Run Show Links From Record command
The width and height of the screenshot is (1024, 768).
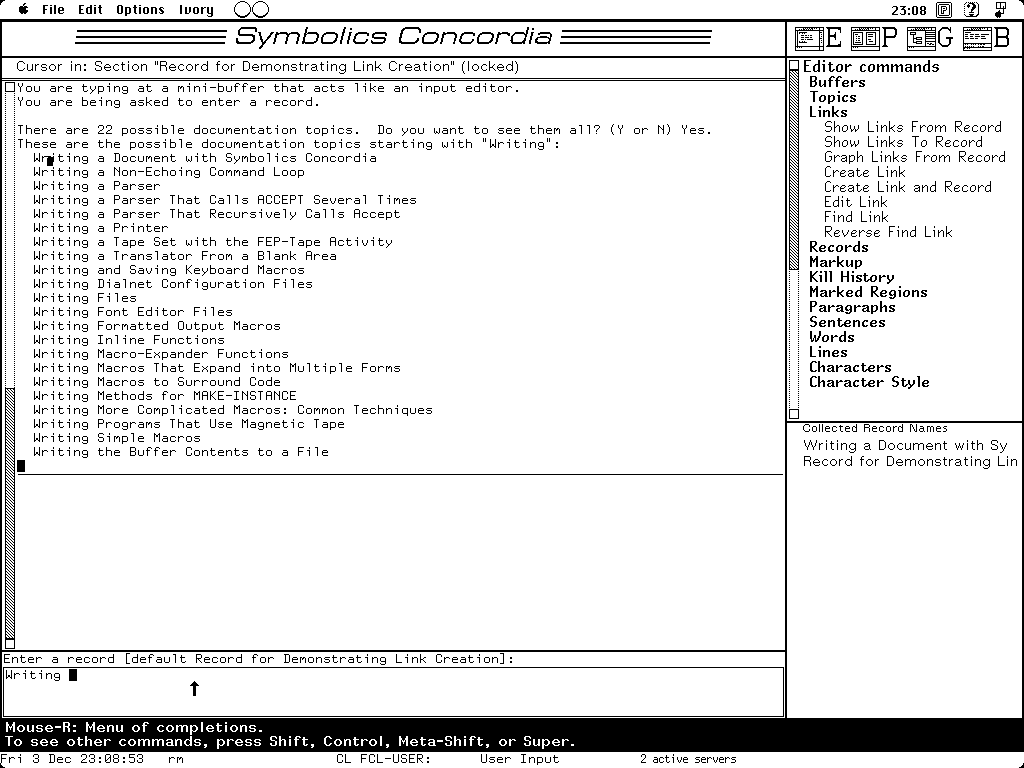[x=912, y=127]
